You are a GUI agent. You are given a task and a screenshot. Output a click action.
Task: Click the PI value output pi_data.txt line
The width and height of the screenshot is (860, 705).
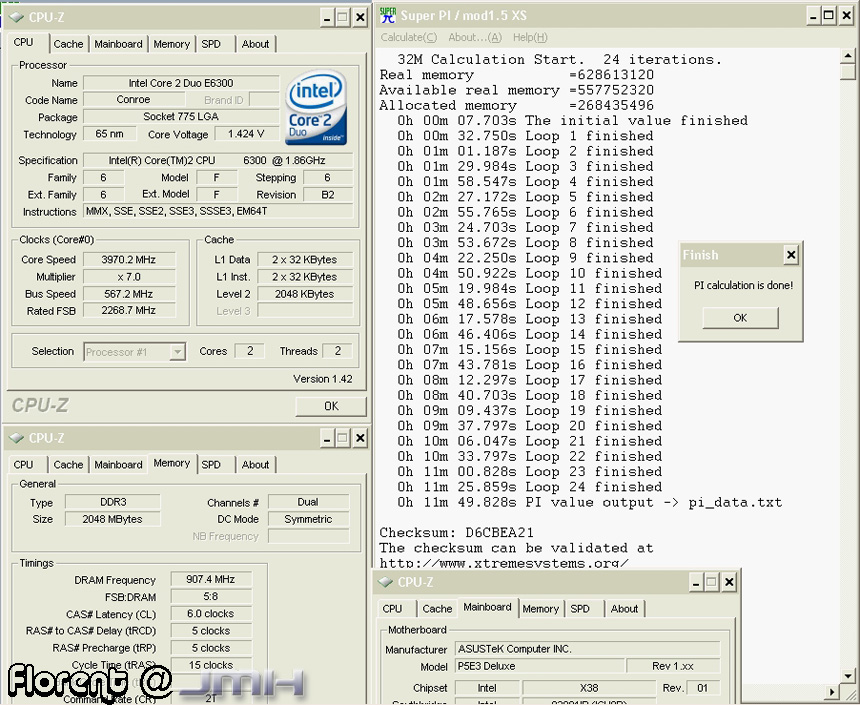[x=590, y=502]
